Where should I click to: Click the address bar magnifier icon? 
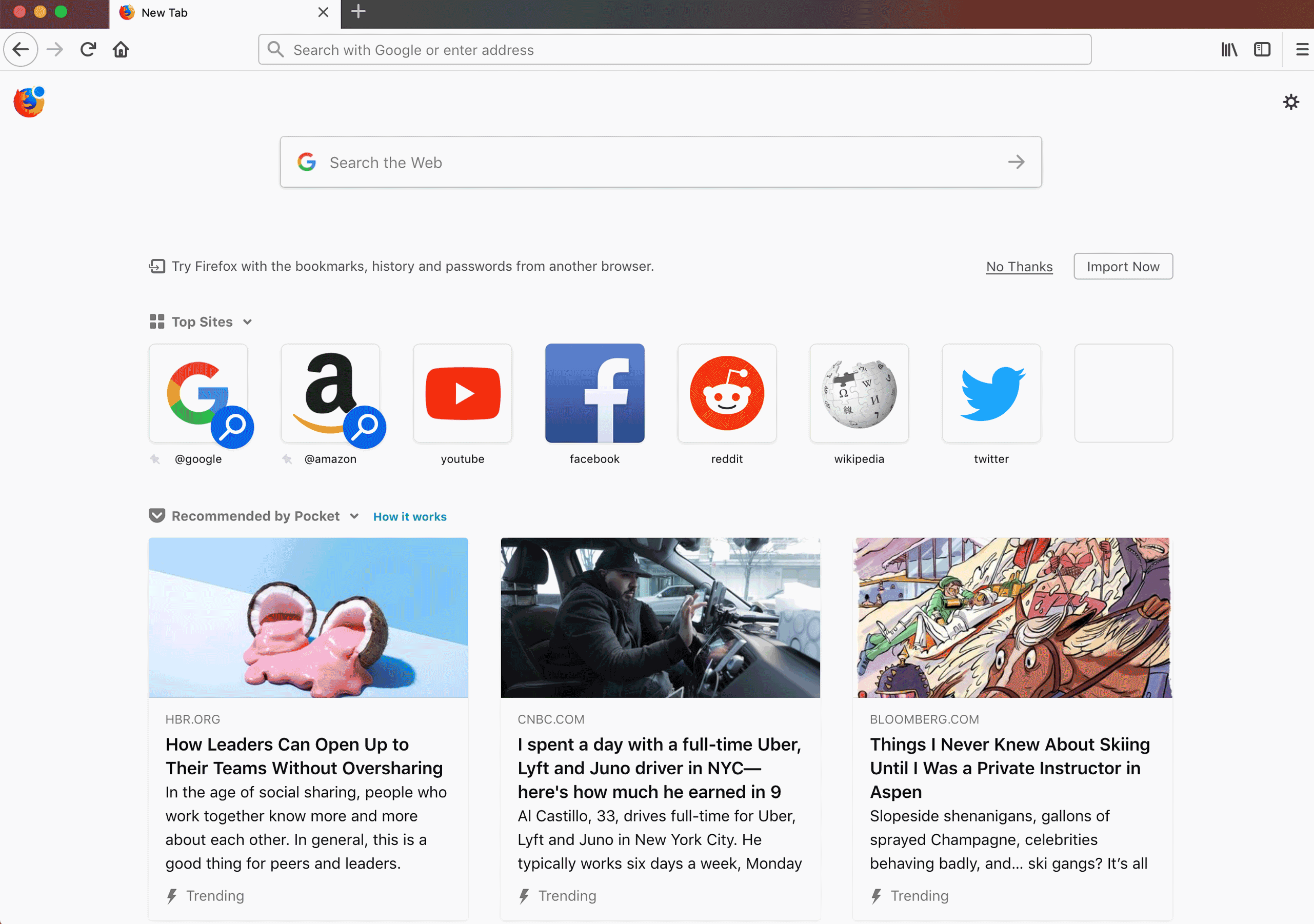(x=276, y=49)
